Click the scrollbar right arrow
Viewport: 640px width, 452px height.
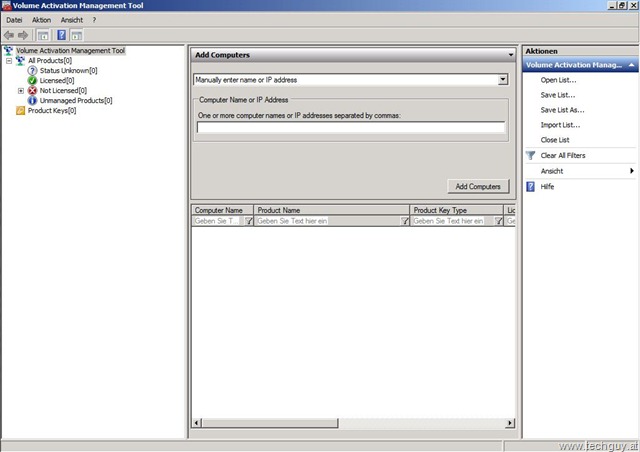(x=510, y=423)
